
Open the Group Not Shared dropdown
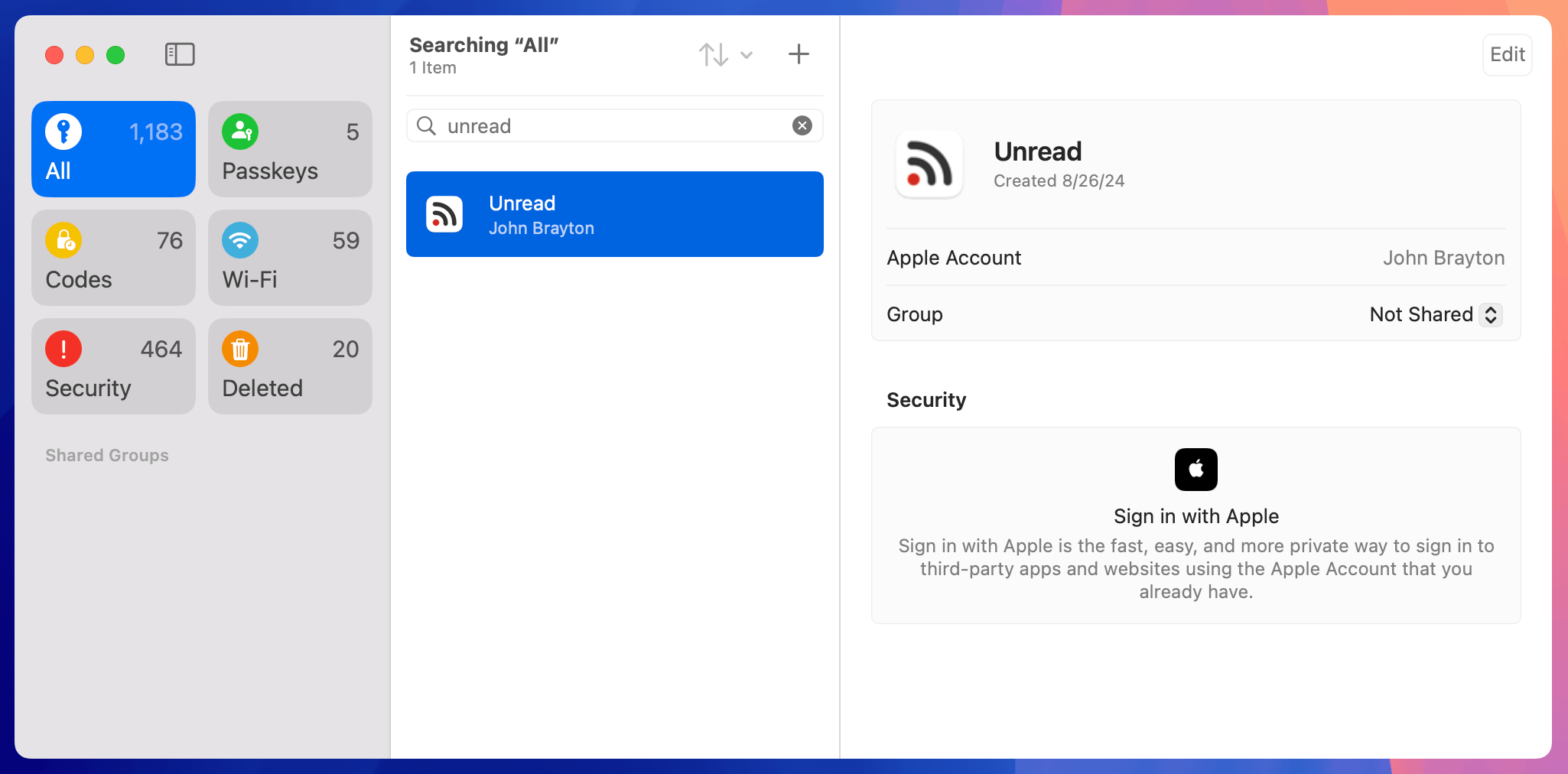pyautogui.click(x=1436, y=314)
